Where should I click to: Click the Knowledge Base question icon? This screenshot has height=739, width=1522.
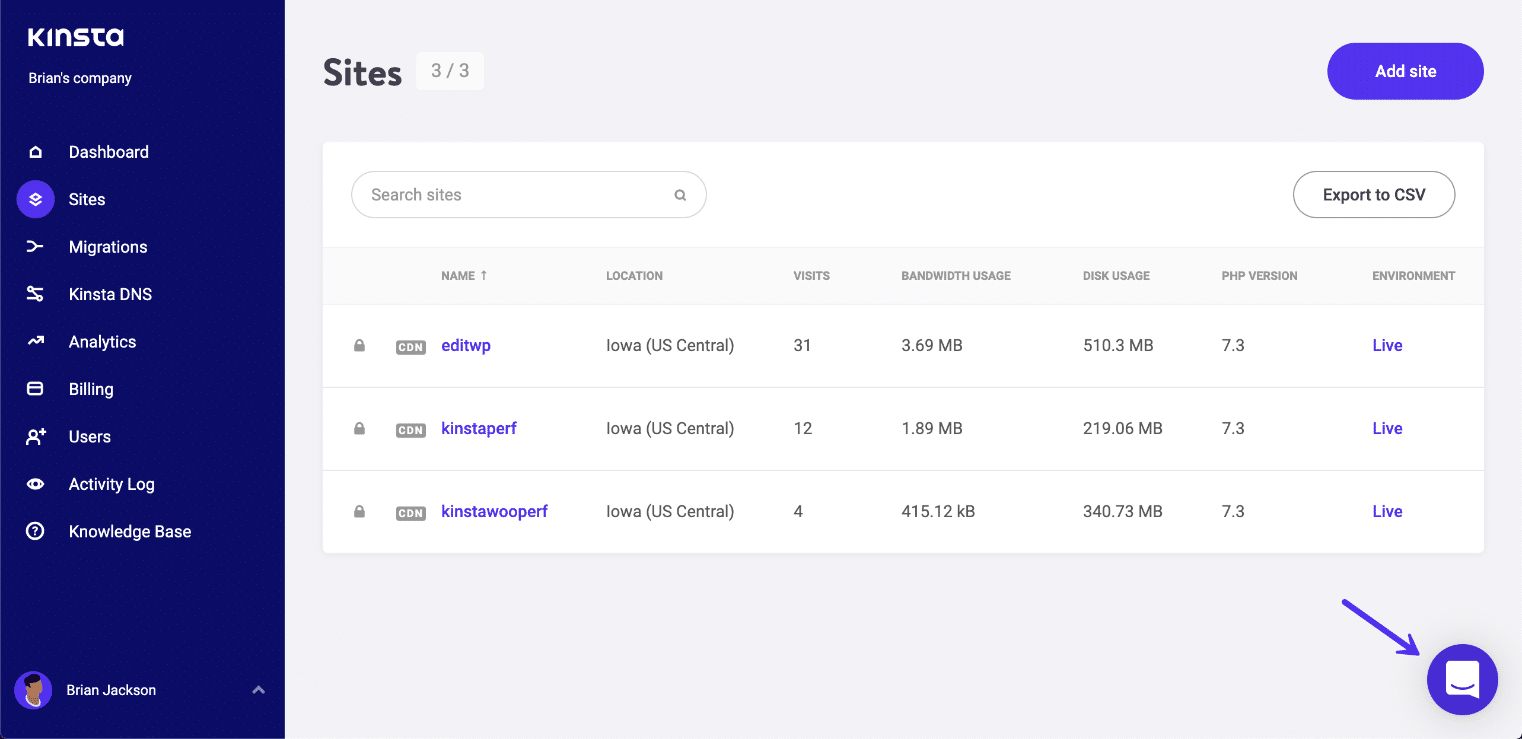pyautogui.click(x=35, y=532)
